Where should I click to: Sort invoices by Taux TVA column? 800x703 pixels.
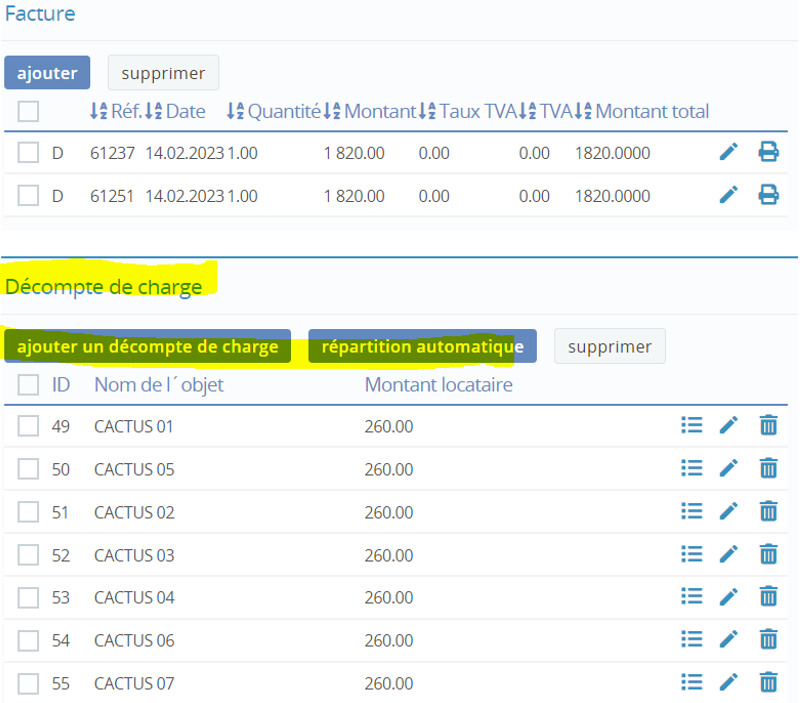point(468,111)
